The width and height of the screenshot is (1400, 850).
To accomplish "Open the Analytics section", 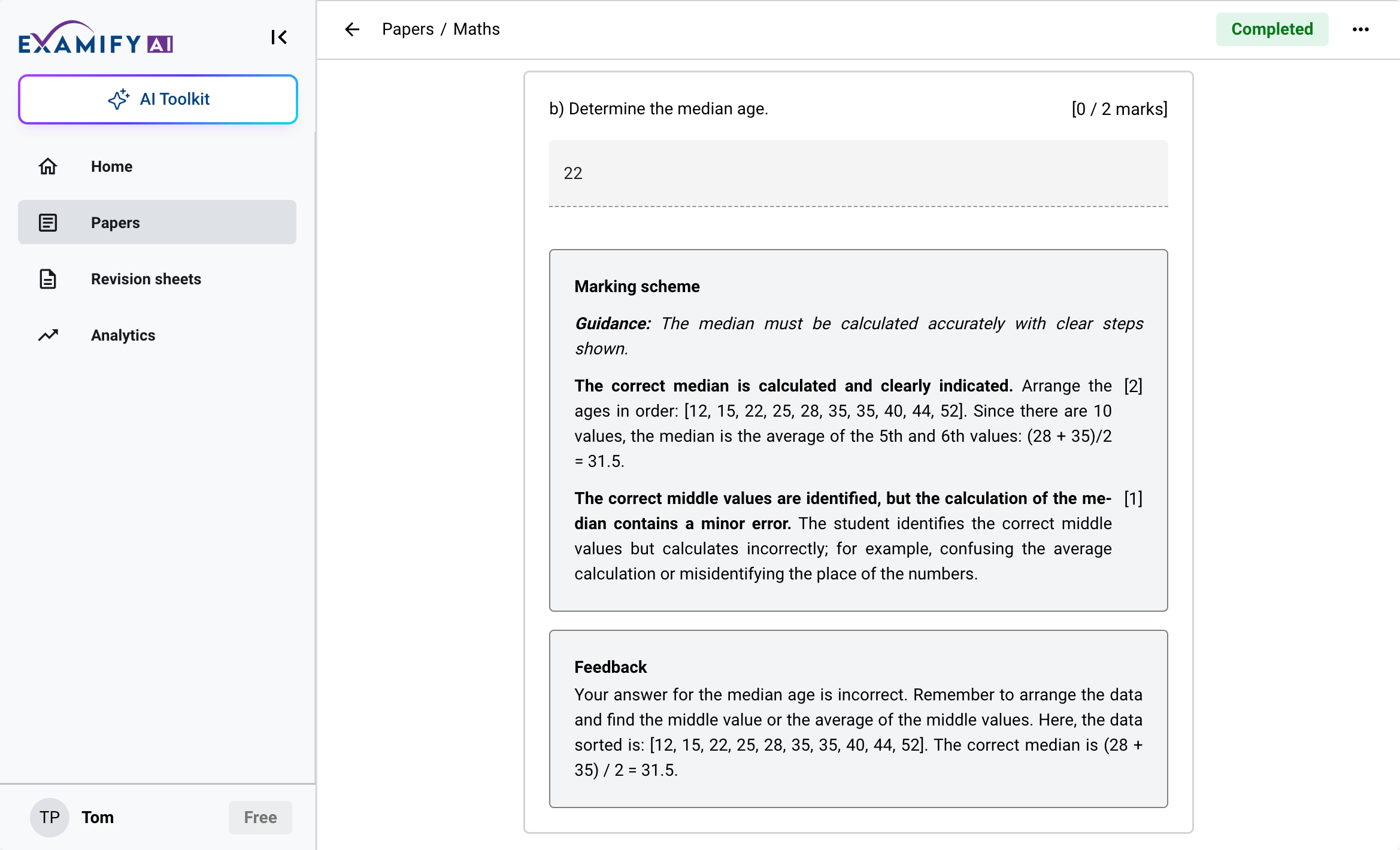I will coord(123,335).
